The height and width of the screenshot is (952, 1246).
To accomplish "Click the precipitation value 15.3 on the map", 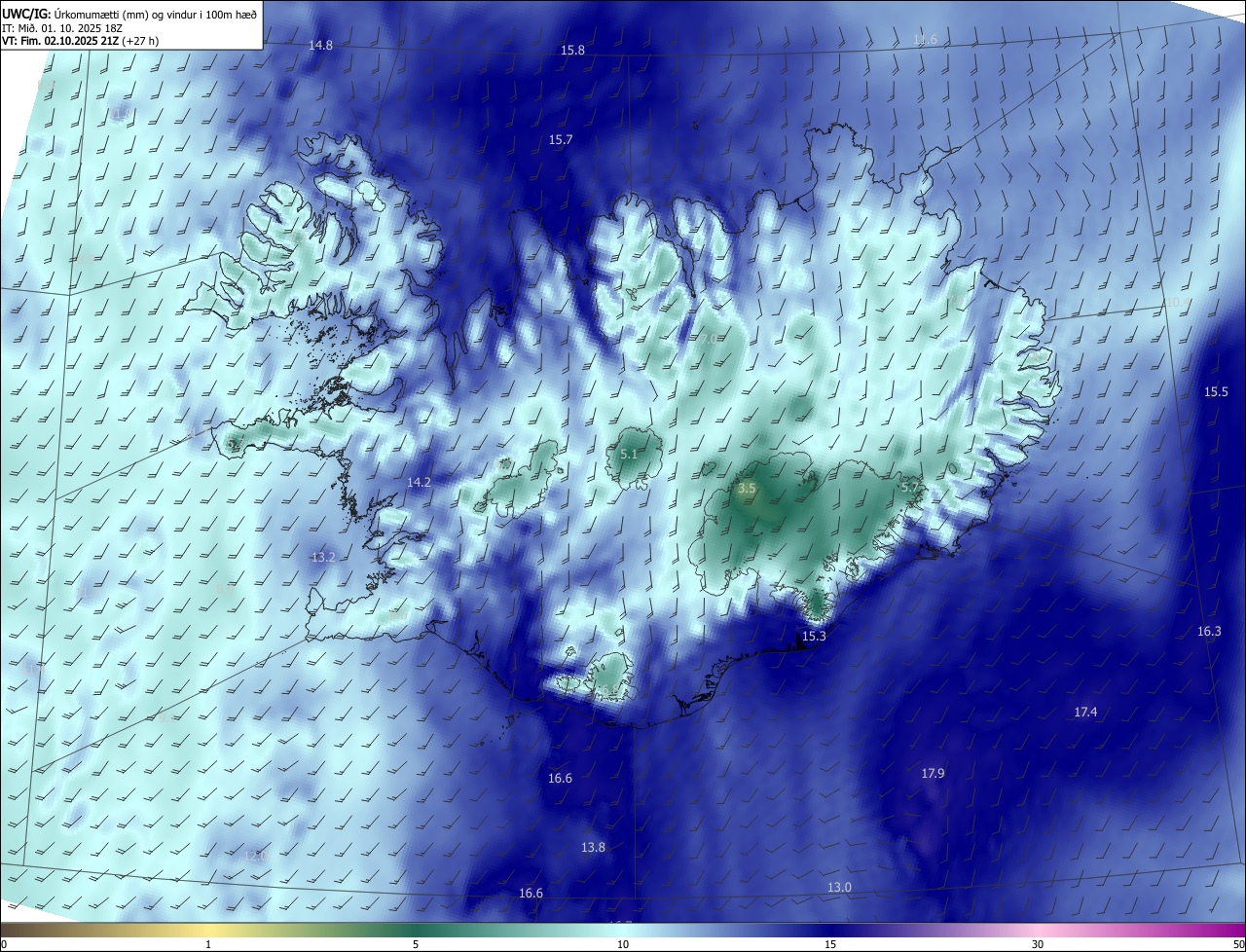I will [814, 637].
